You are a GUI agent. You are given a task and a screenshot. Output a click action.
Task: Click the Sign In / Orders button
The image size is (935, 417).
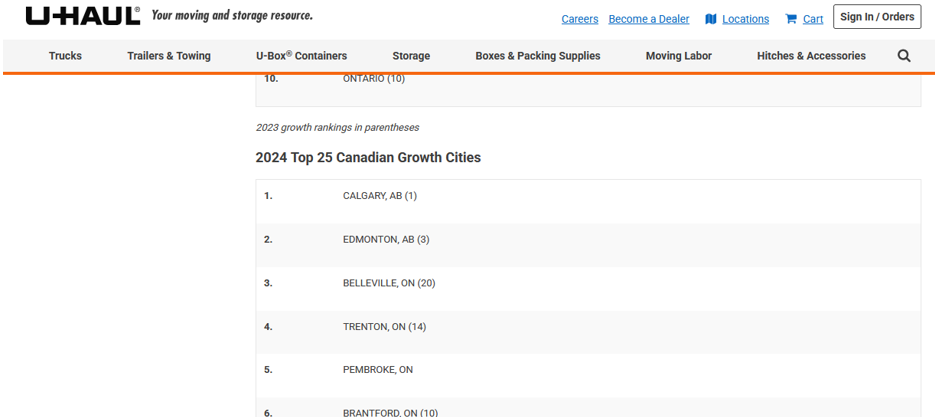(x=877, y=17)
